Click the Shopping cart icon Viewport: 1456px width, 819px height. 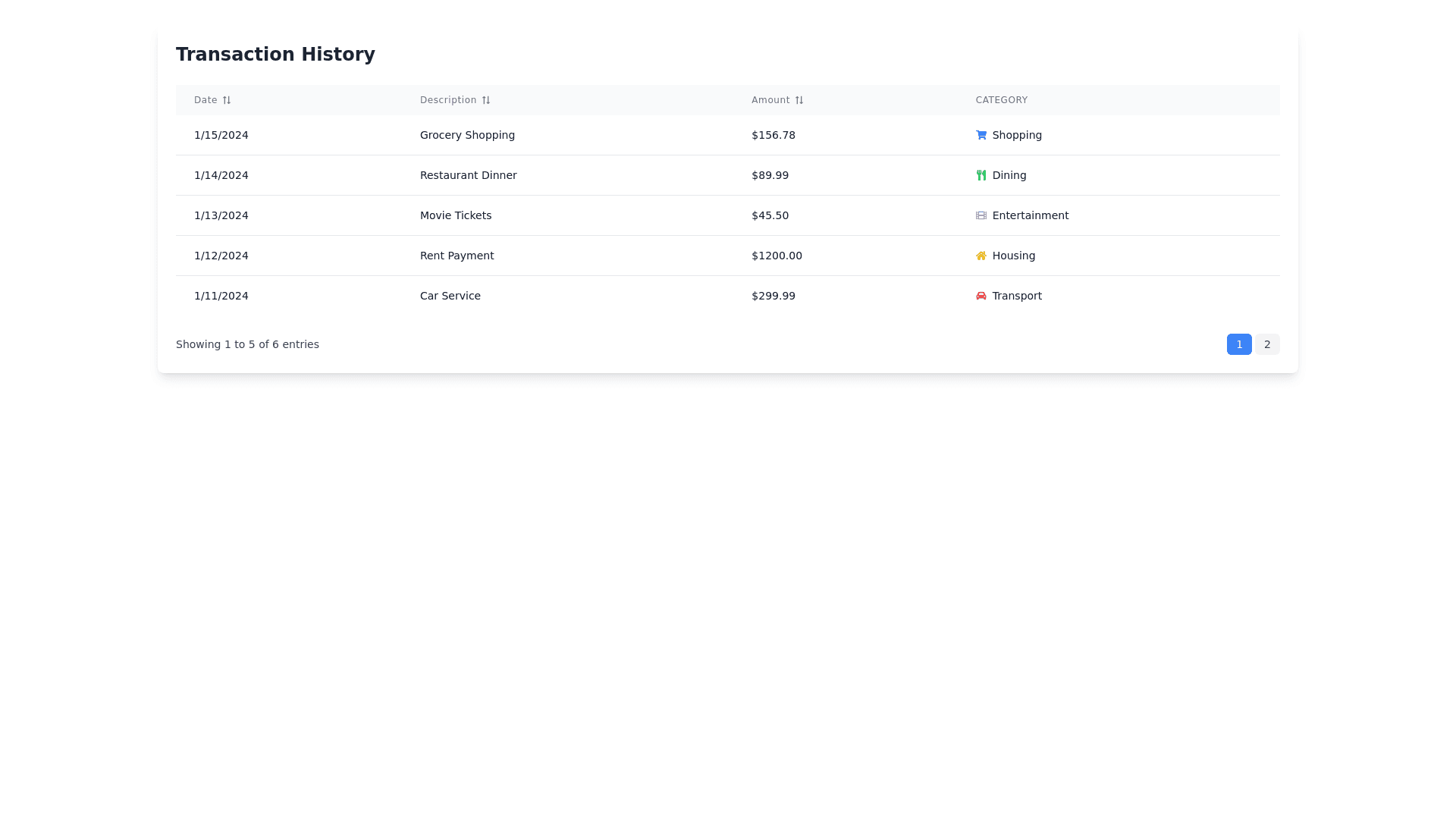coord(981,135)
